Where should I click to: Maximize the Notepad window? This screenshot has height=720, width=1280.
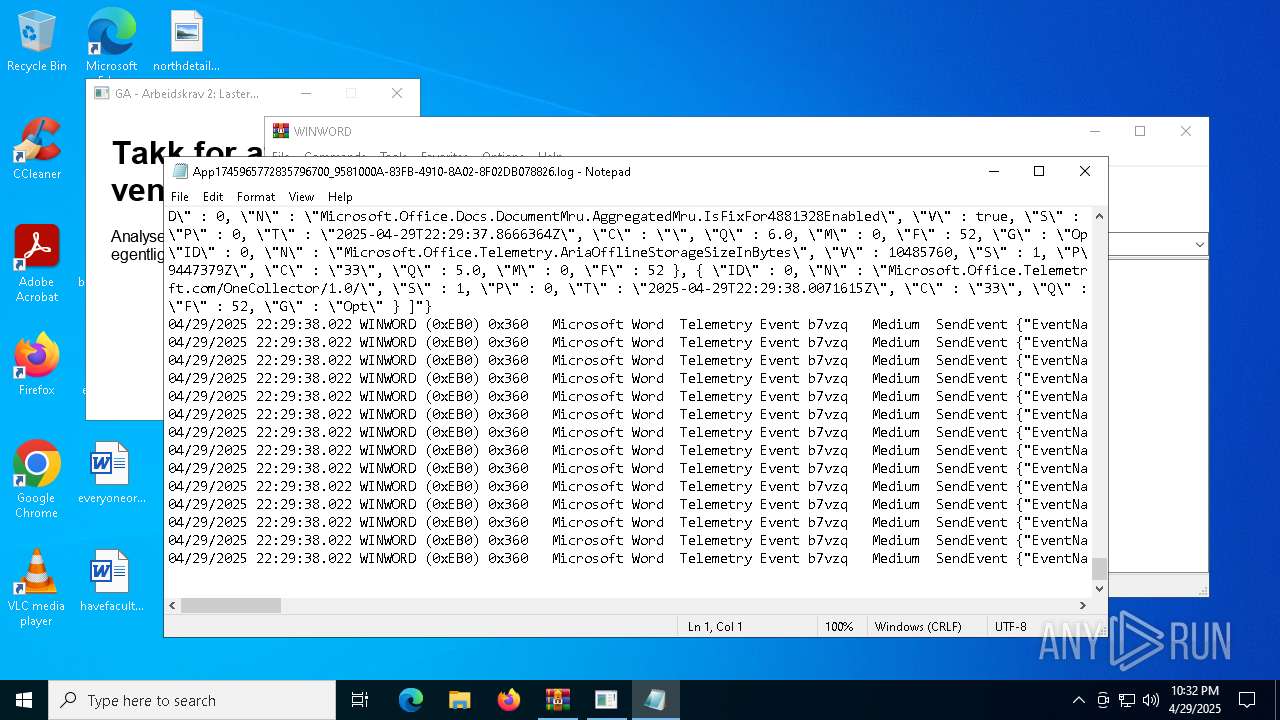point(1039,171)
